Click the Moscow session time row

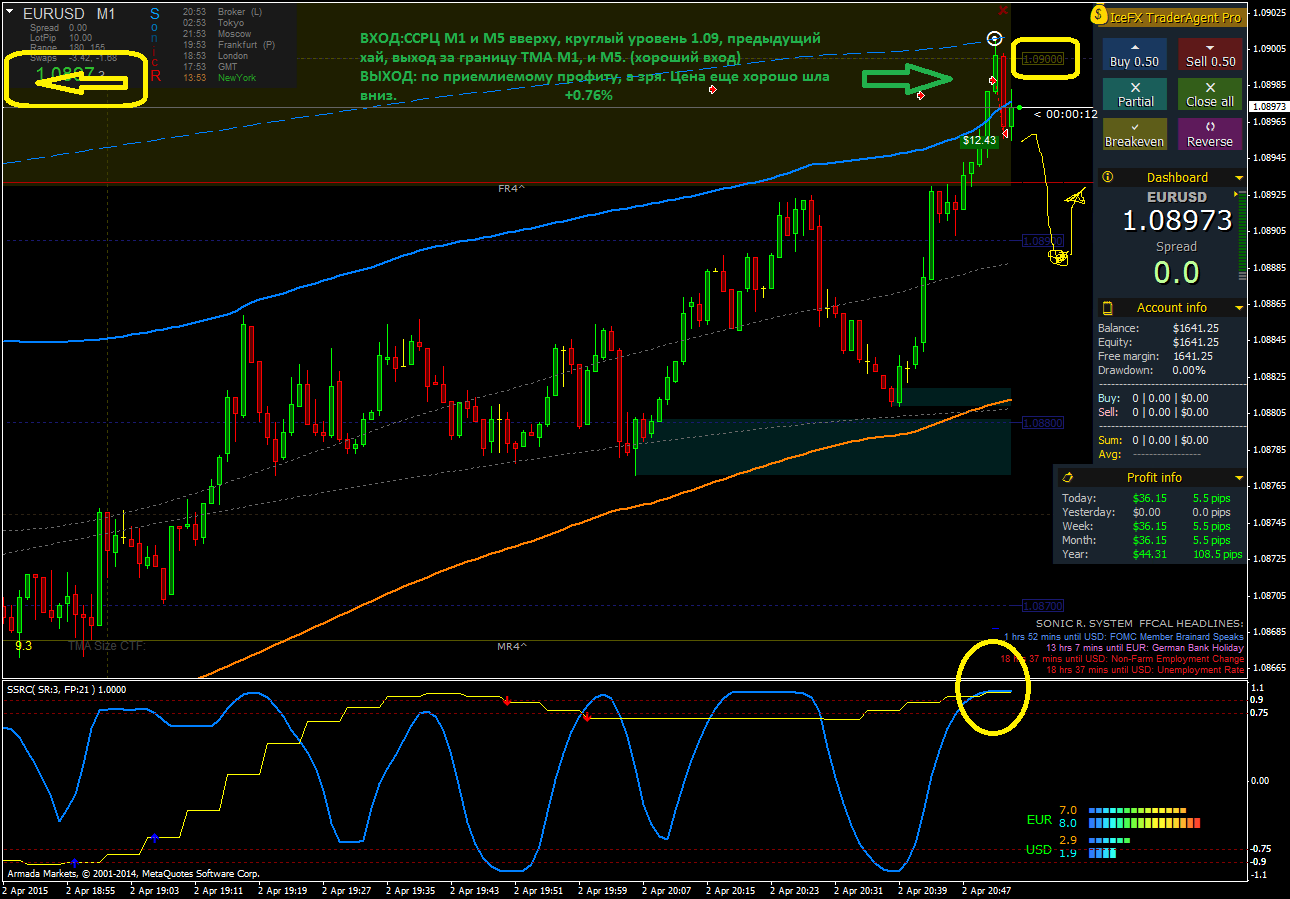[x=219, y=34]
